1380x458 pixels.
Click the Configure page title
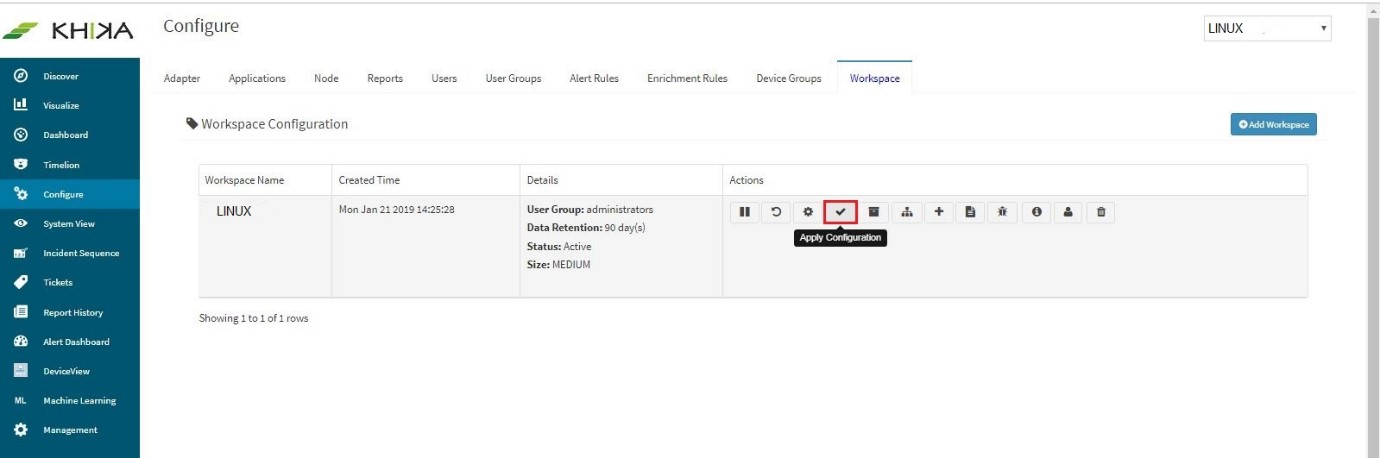pyautogui.click(x=201, y=25)
